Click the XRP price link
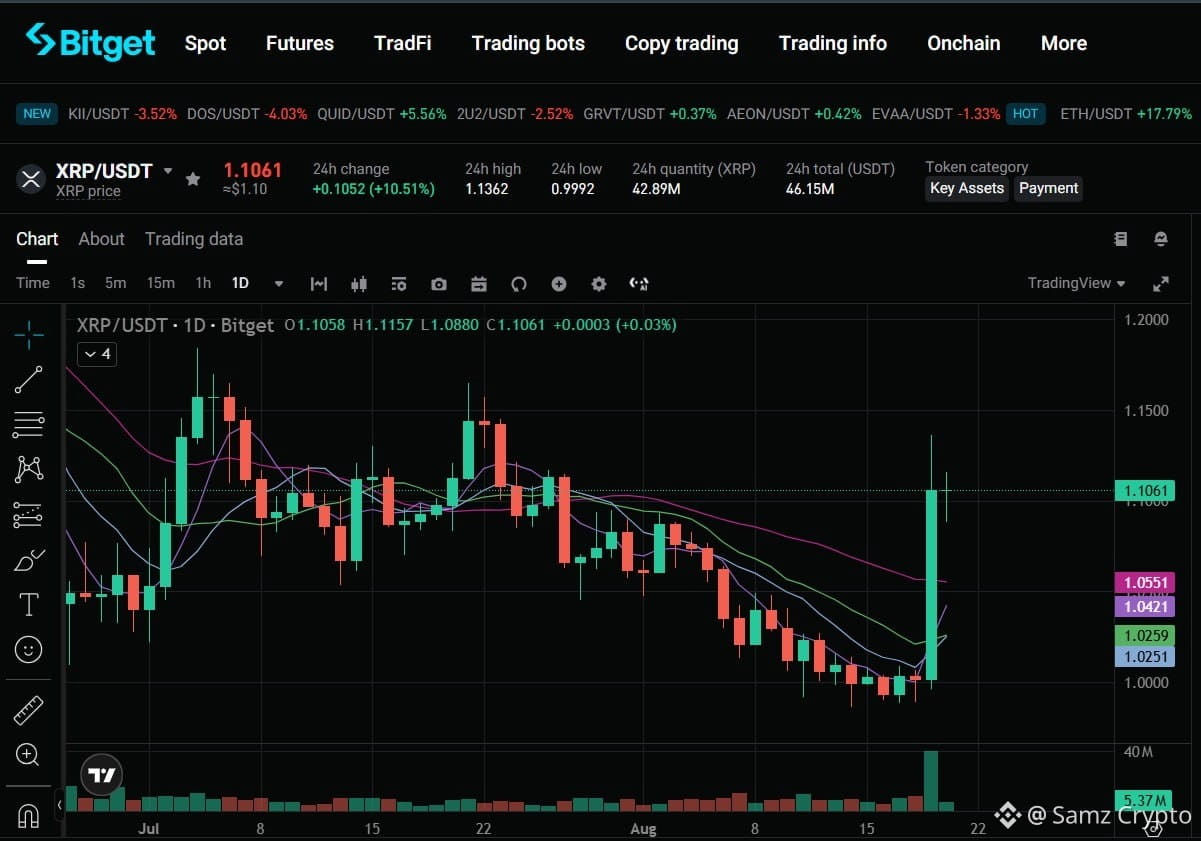Image resolution: width=1201 pixels, height=841 pixels. click(88, 191)
